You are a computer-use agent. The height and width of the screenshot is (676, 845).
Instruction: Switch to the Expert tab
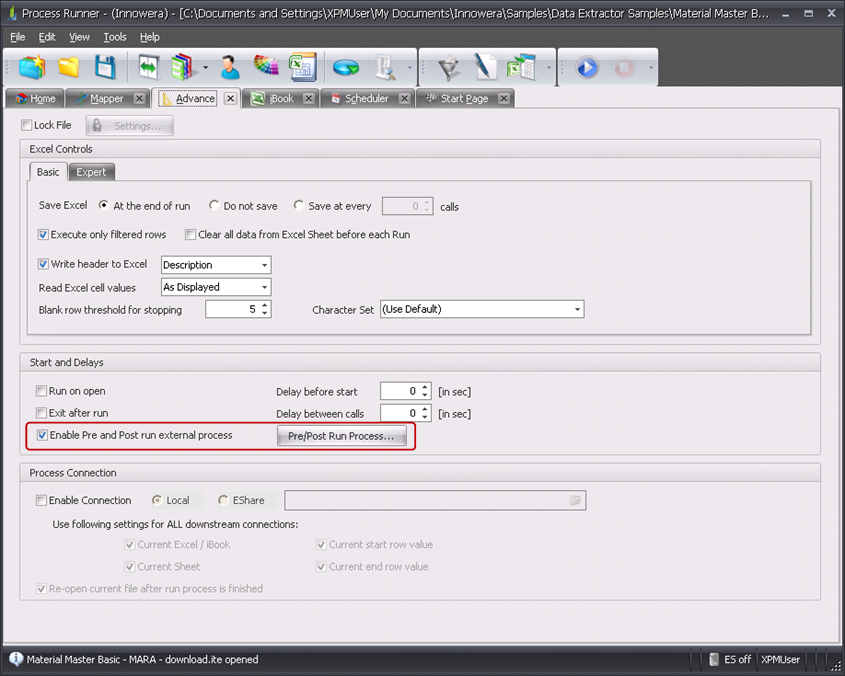pos(91,172)
